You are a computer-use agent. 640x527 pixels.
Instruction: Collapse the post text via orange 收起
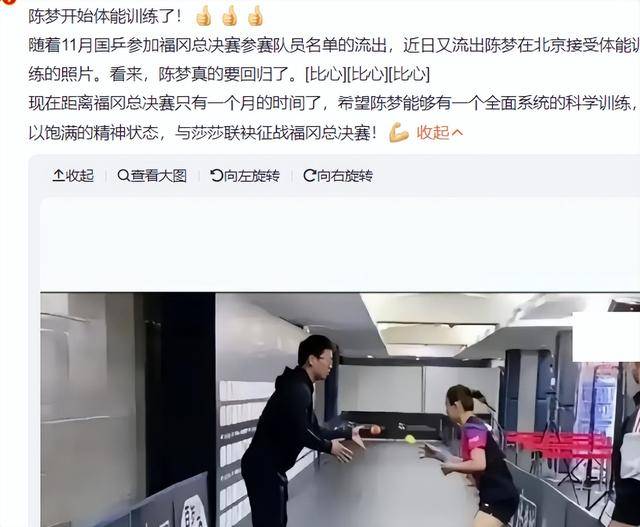[433, 133]
